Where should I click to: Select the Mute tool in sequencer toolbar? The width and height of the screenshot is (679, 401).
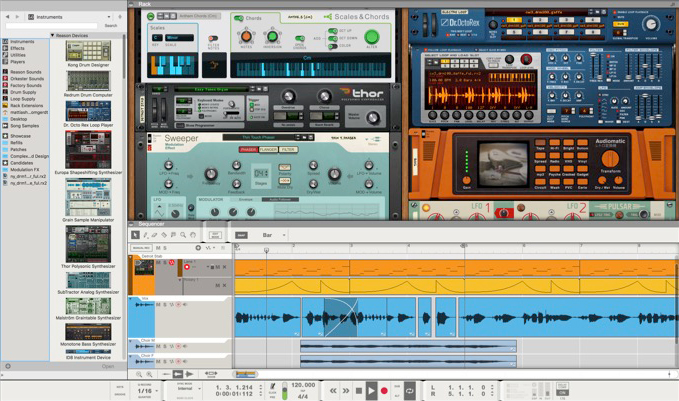pos(173,235)
